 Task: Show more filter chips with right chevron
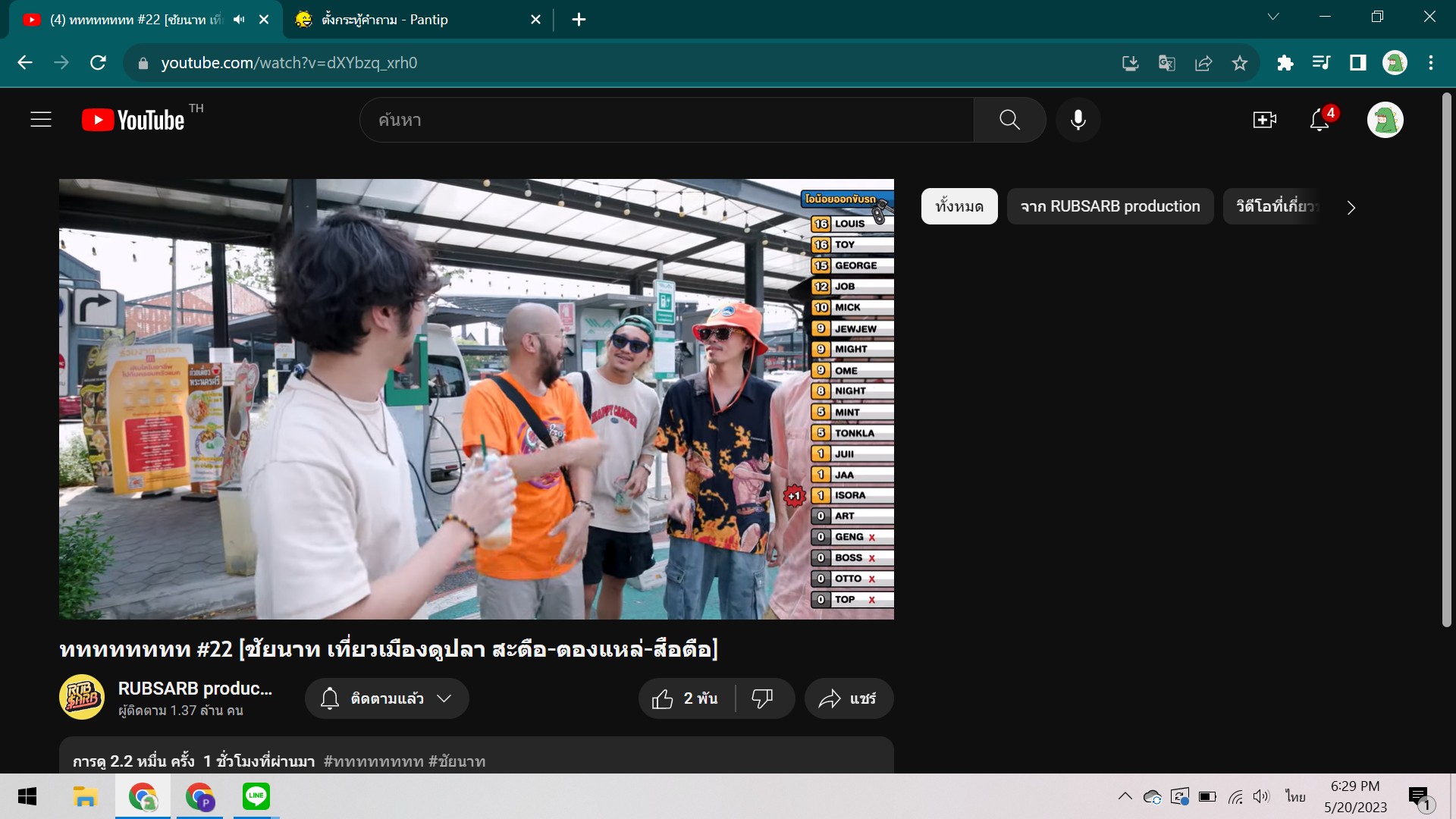1351,207
